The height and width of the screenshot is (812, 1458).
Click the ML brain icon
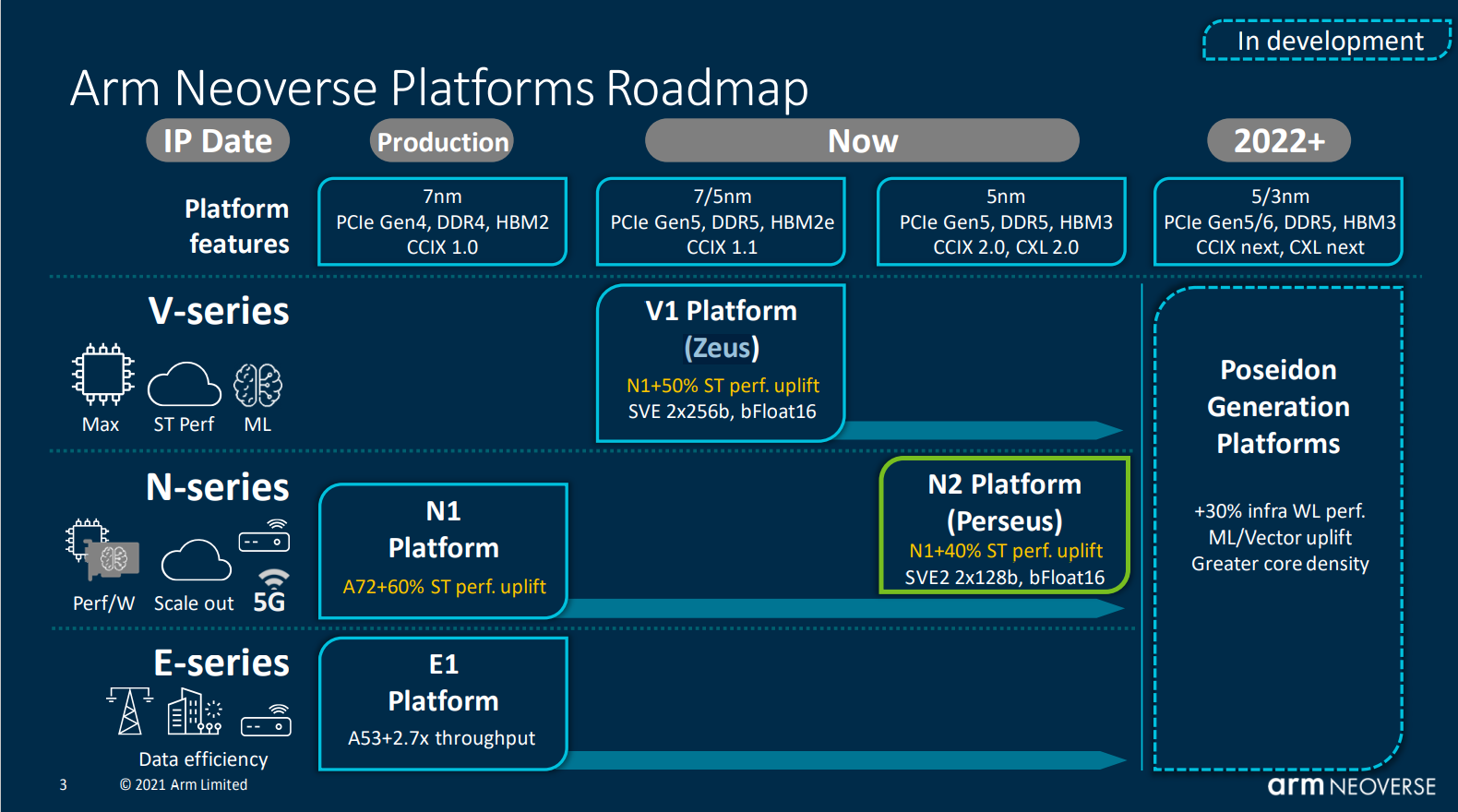[258, 385]
